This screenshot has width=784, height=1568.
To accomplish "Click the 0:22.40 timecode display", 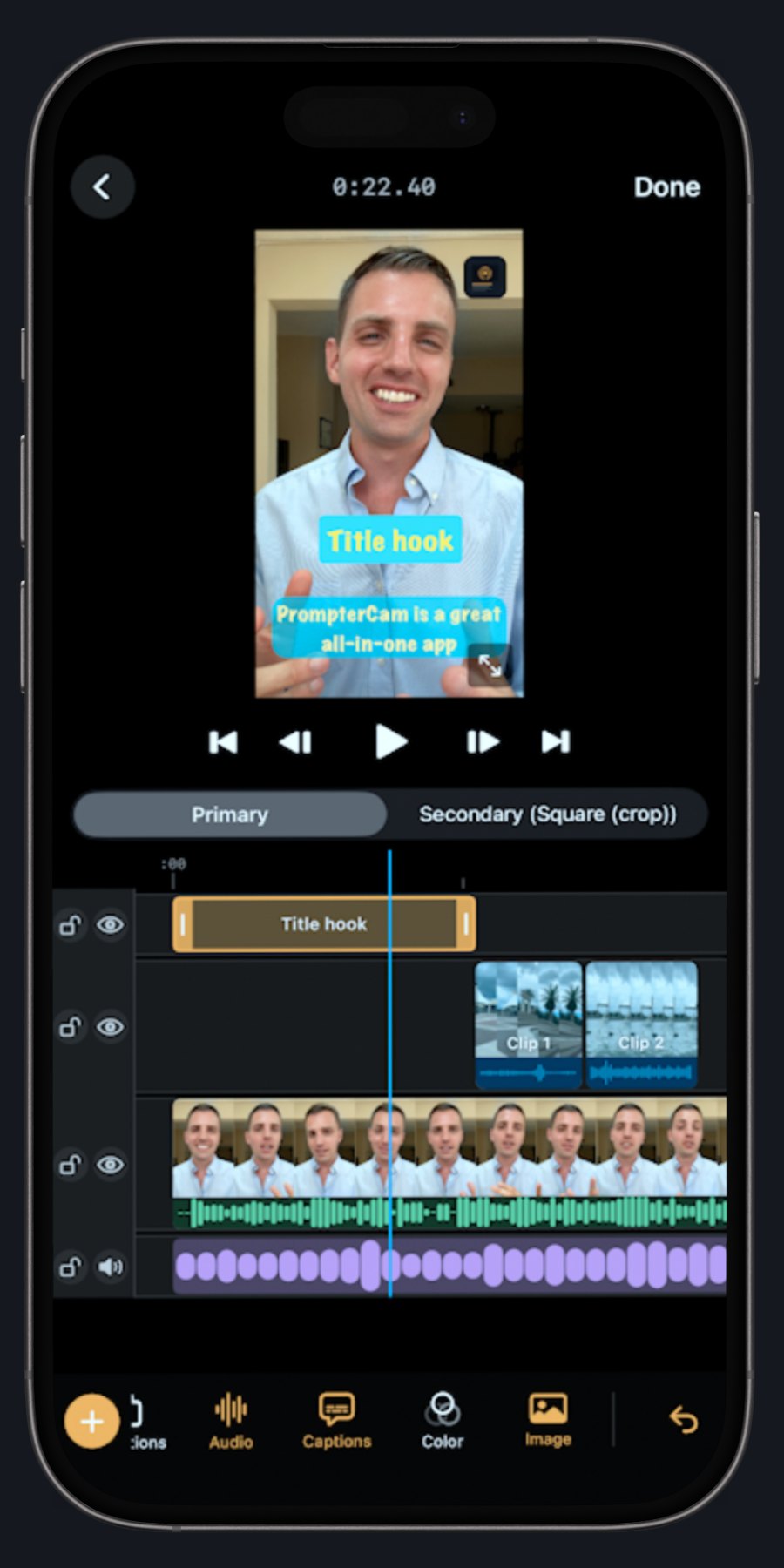I will 383,186.
